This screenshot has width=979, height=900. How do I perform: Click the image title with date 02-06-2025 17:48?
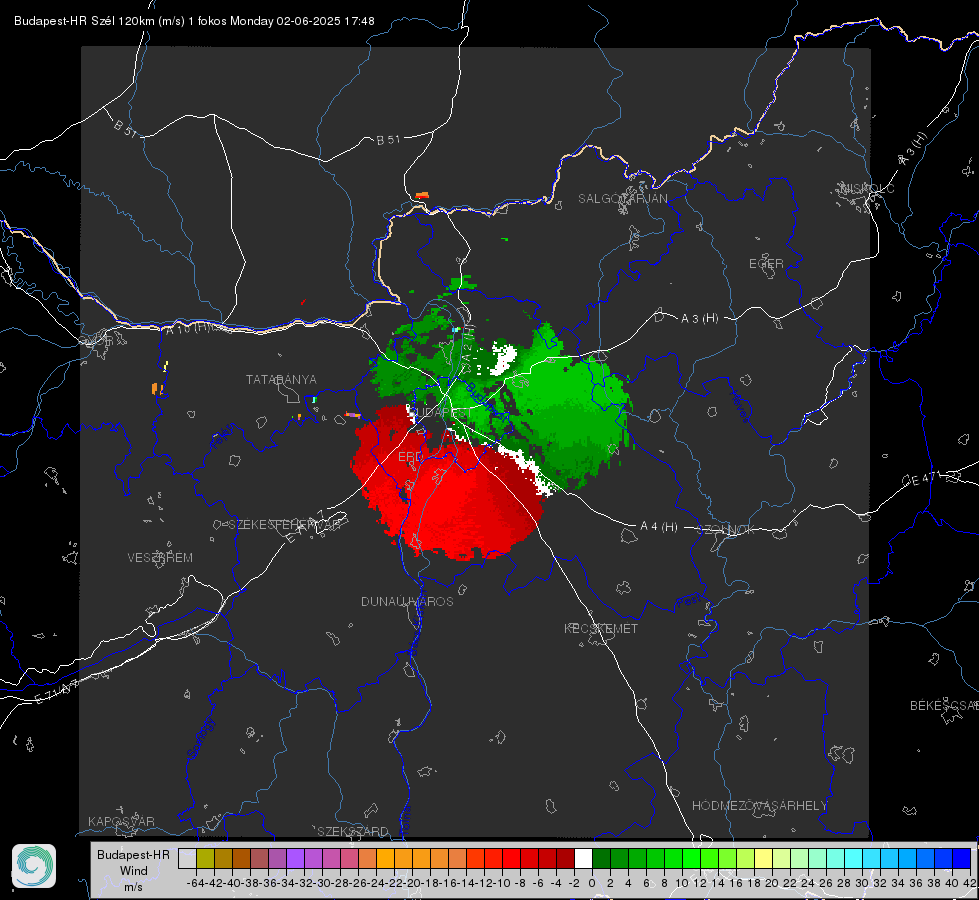coord(194,21)
